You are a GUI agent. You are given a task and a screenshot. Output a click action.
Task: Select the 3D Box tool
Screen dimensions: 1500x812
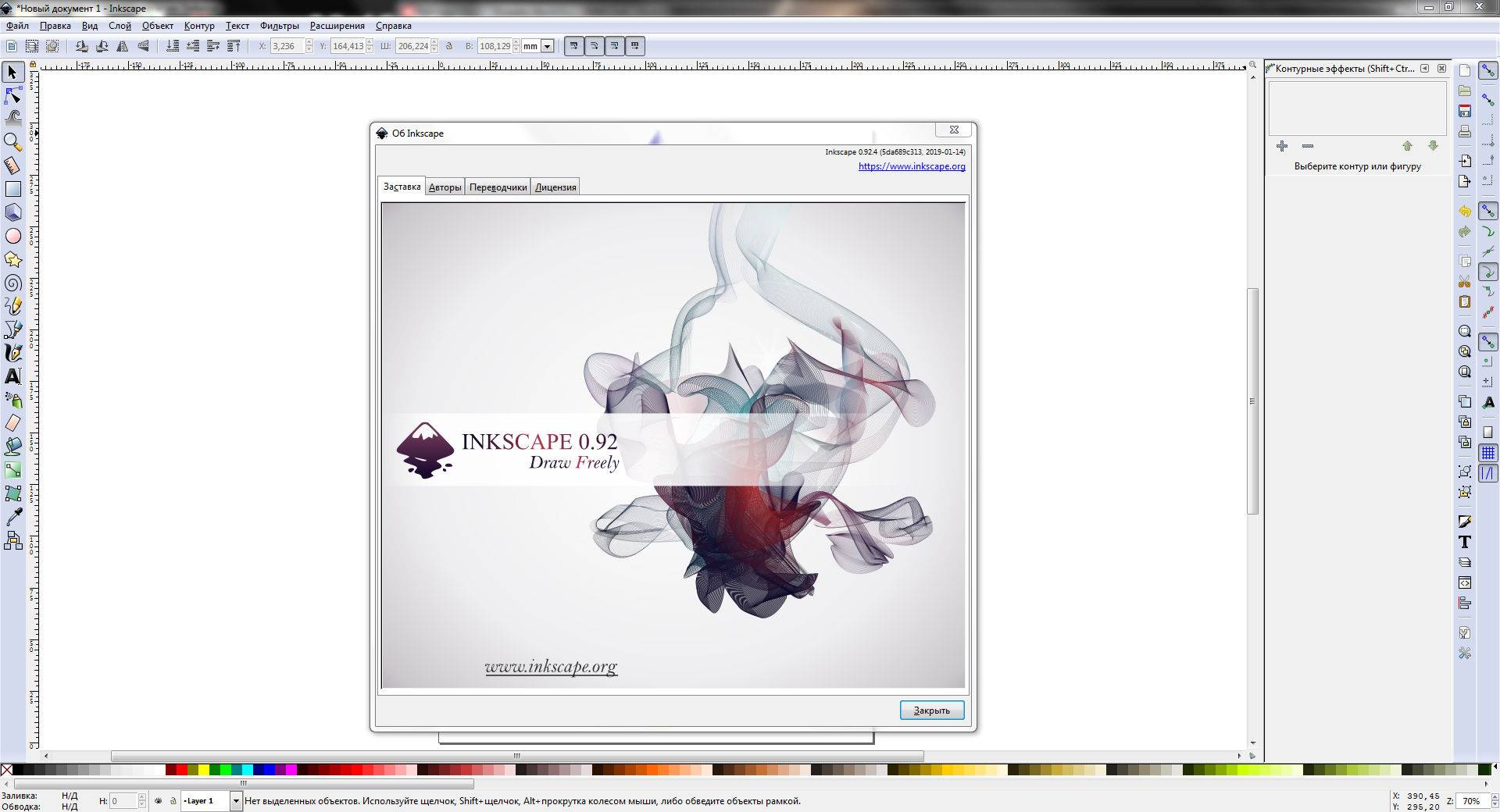click(x=12, y=212)
